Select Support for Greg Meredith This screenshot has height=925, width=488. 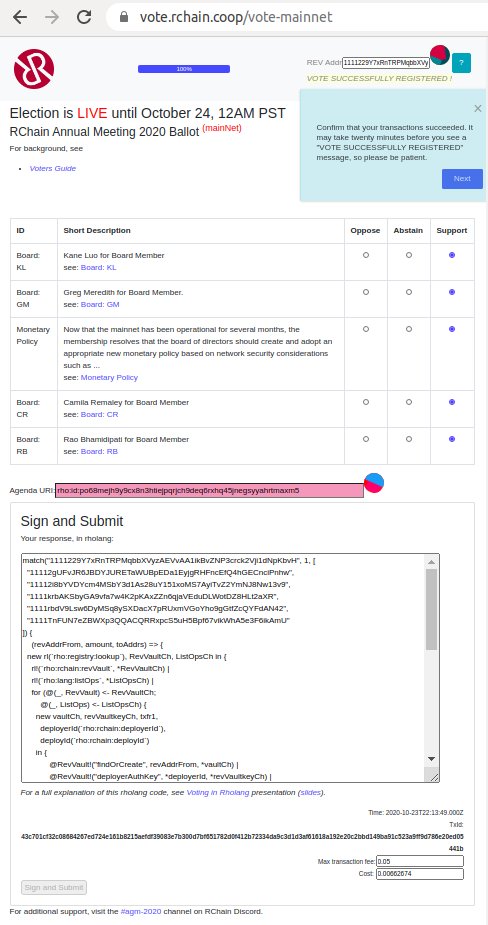click(x=452, y=292)
